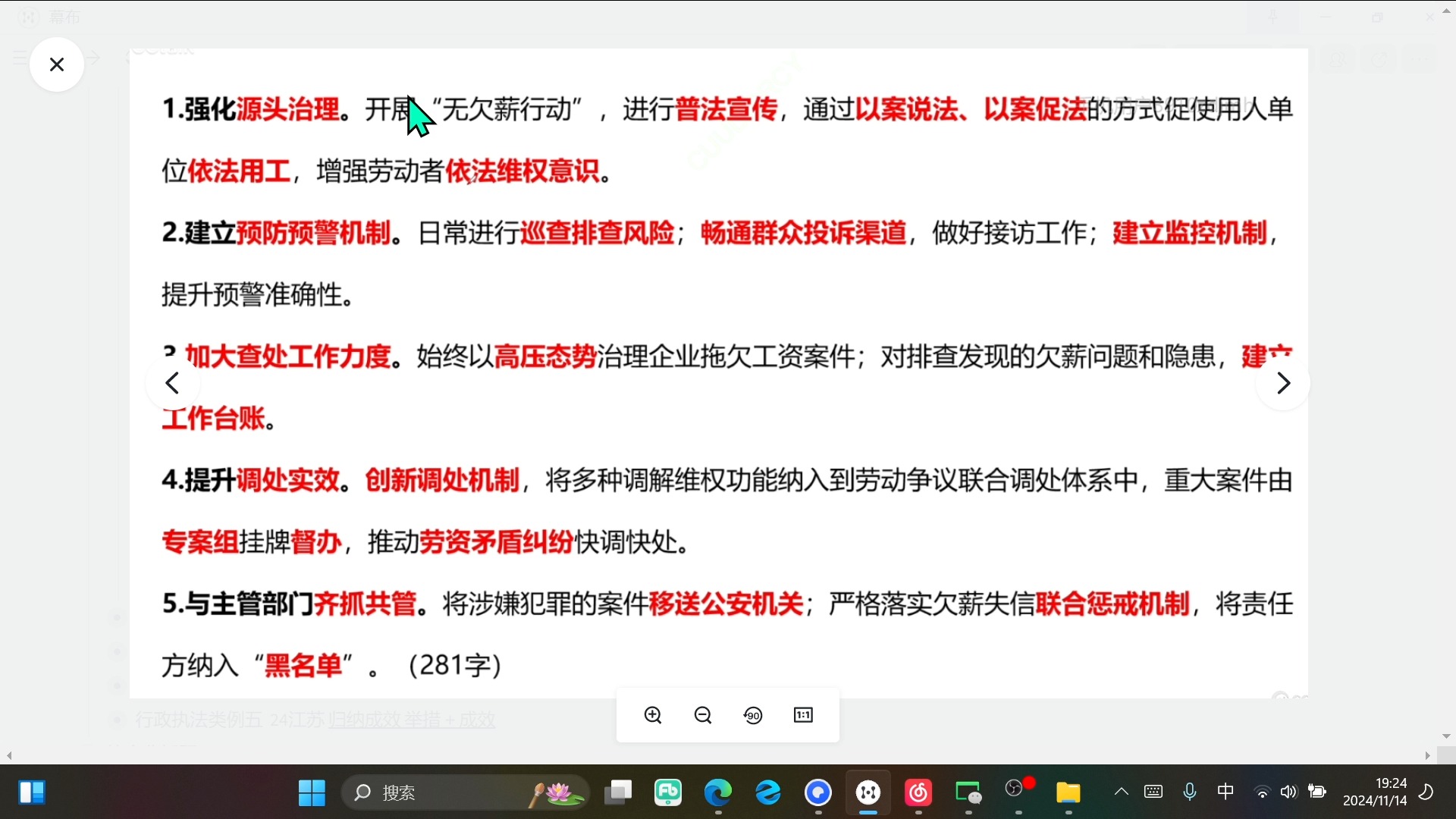Toggle night mode with the moon icon

click(1426, 792)
